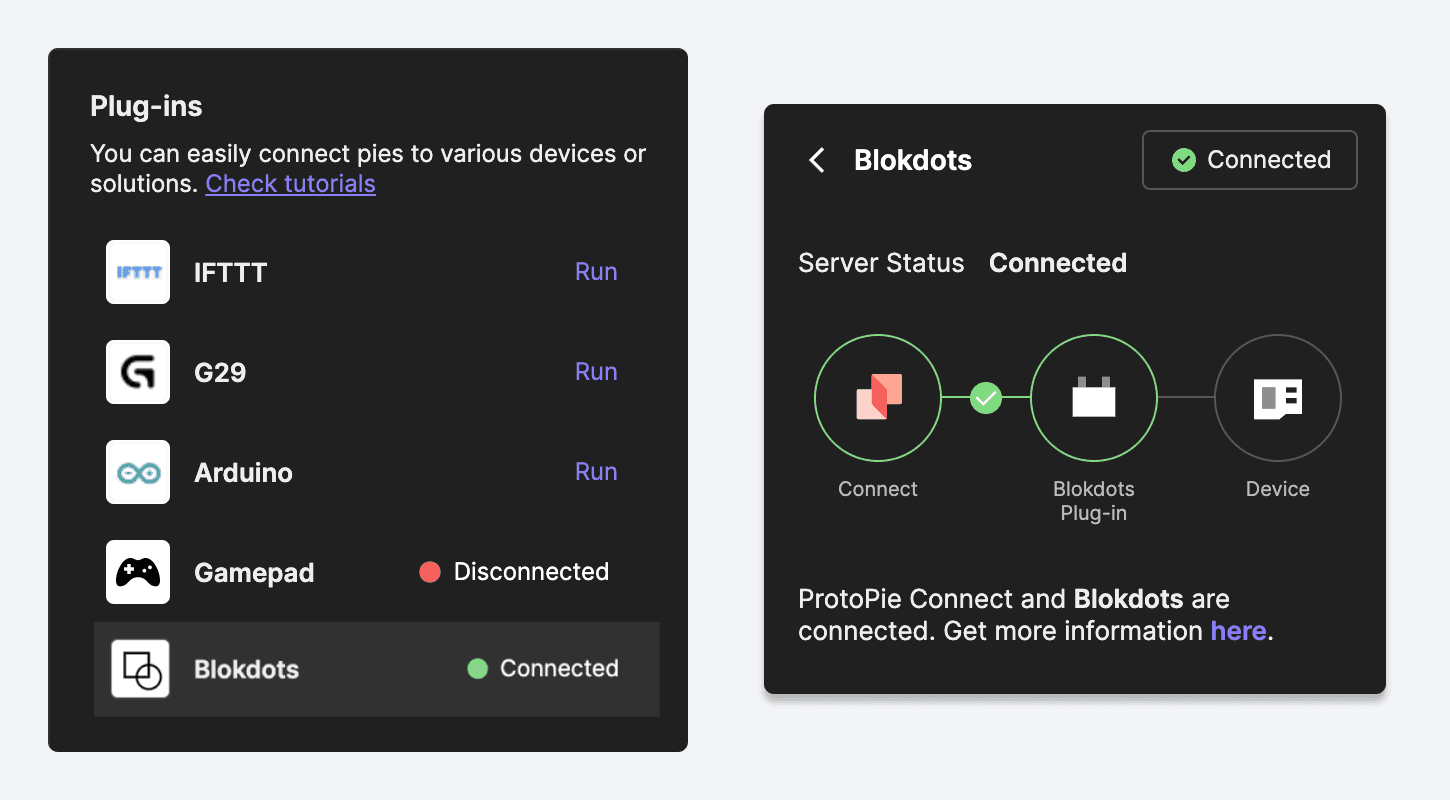Screen dimensions: 1450x800
Task: Toggle the Connected status badge
Action: click(x=1249, y=159)
